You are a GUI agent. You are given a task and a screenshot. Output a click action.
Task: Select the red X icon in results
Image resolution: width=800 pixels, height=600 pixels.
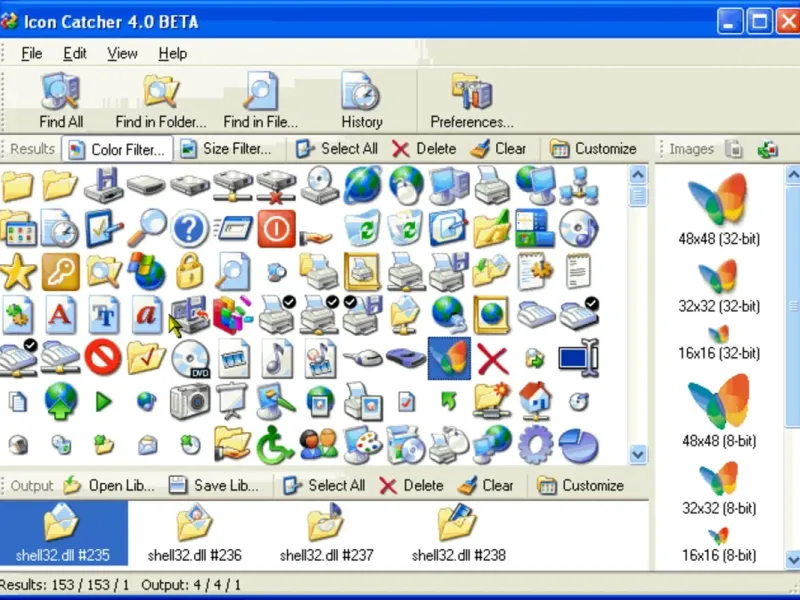click(492, 359)
